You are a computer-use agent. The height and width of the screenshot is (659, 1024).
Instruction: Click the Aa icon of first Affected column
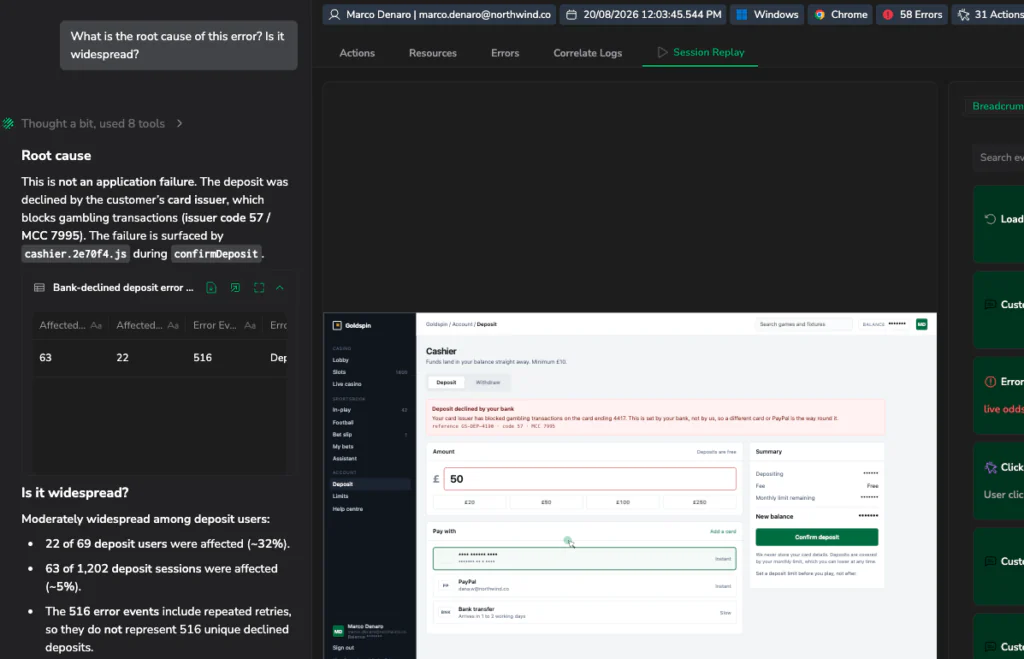[96, 325]
